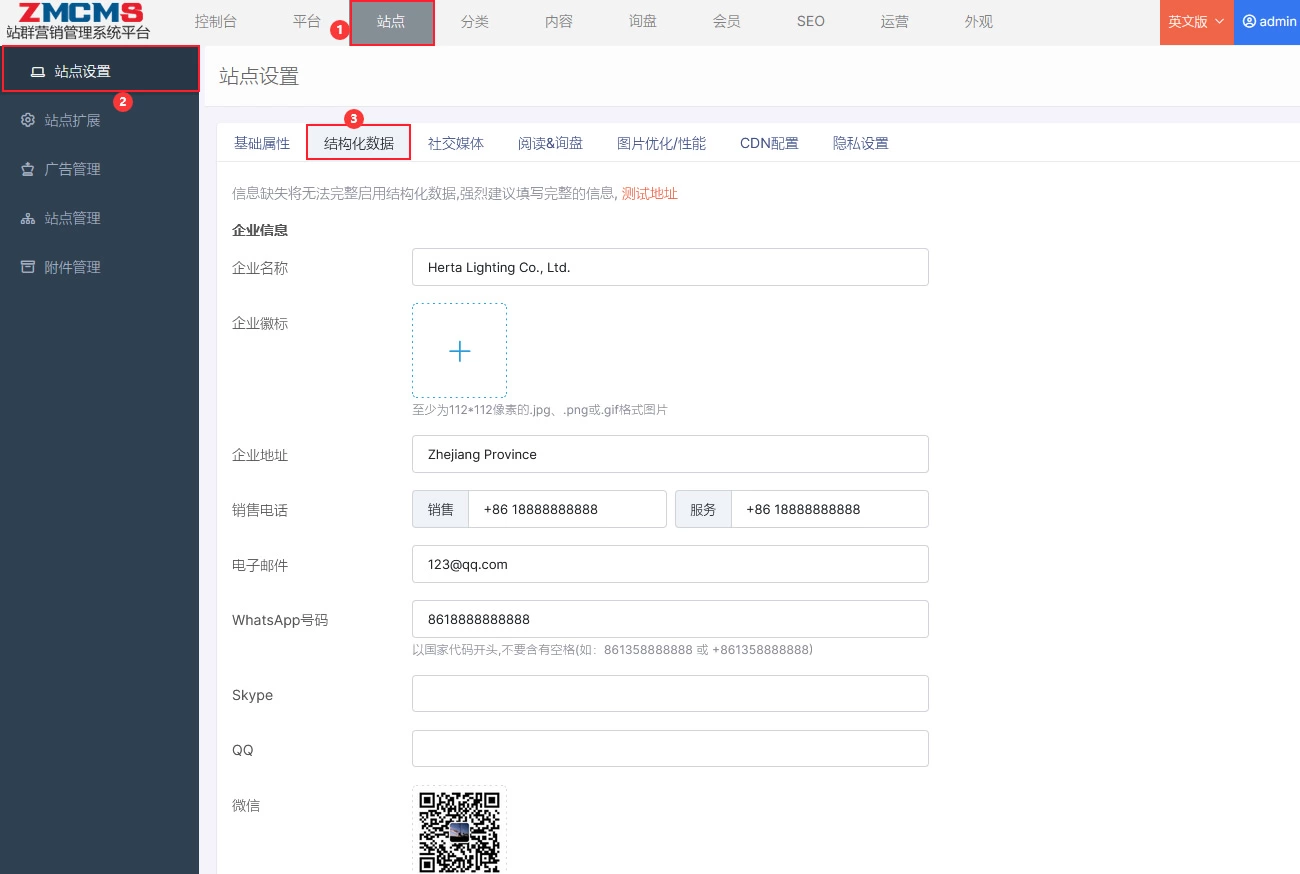
Task: Click the 服务 label addon
Action: click(703, 509)
